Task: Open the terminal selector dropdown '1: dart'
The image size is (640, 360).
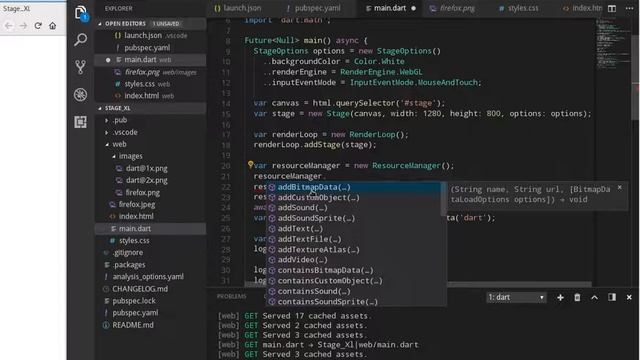Action: pos(516,298)
